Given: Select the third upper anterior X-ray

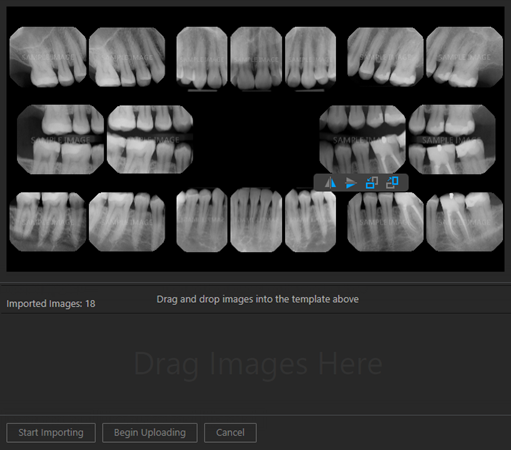Looking at the screenshot, I should 310,58.
